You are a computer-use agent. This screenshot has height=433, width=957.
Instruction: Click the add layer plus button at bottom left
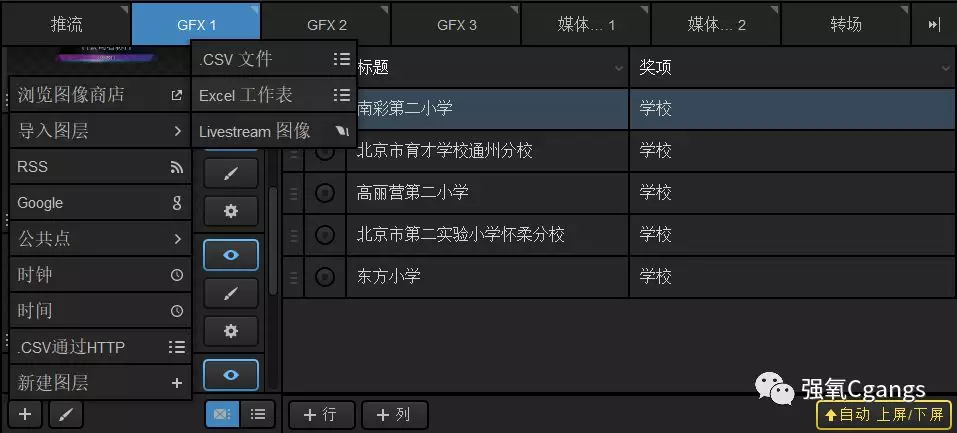tap(25, 414)
